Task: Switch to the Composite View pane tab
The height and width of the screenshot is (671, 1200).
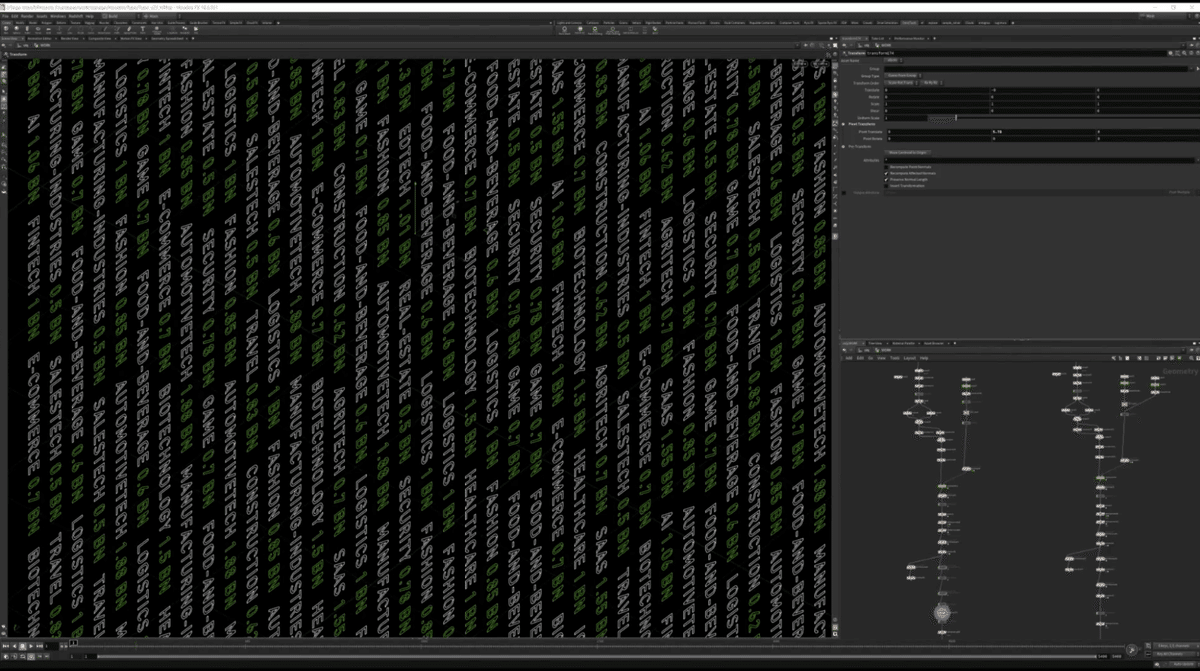Action: coord(100,38)
